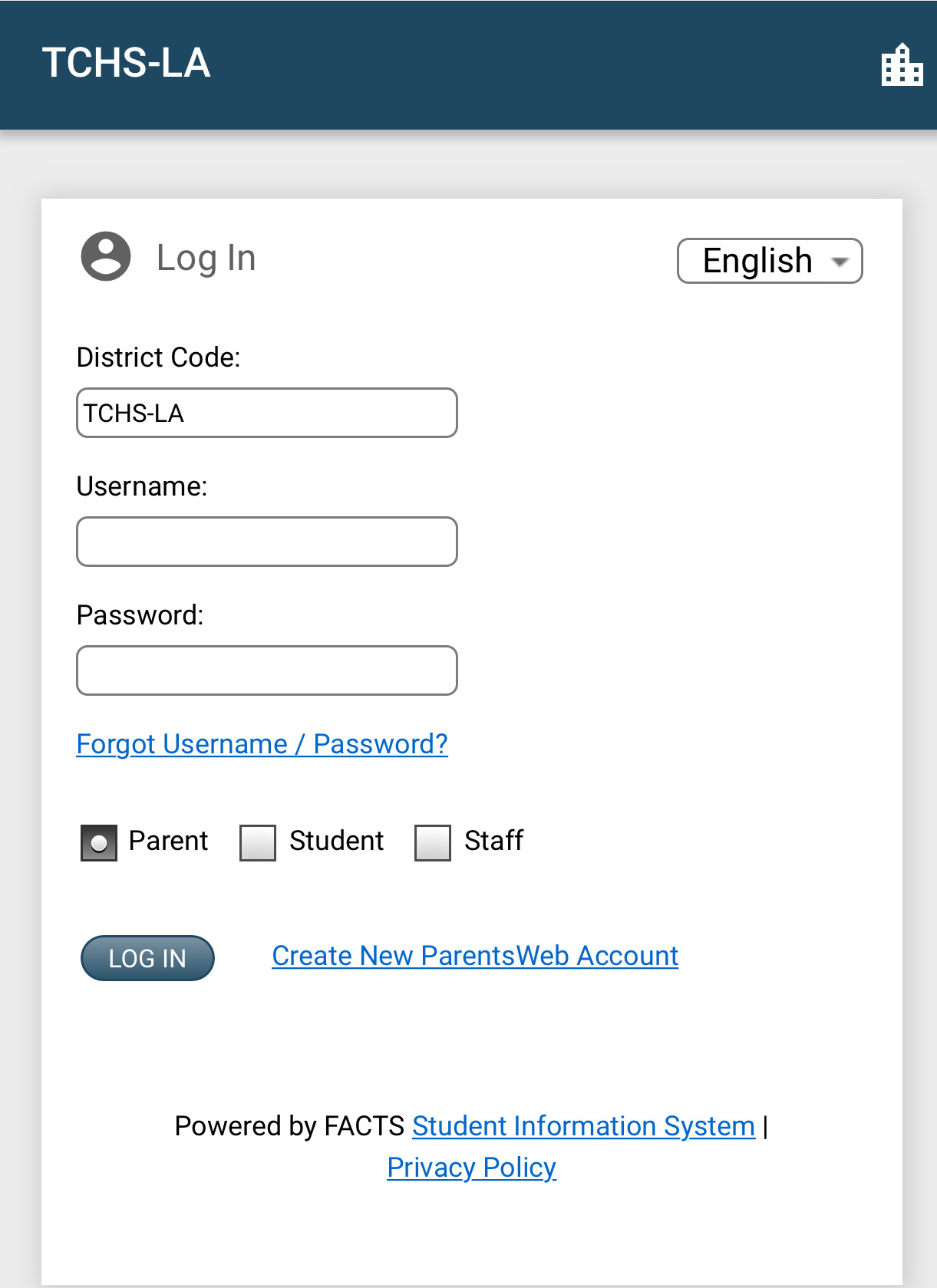Click the arrow on the language selector

(840, 262)
